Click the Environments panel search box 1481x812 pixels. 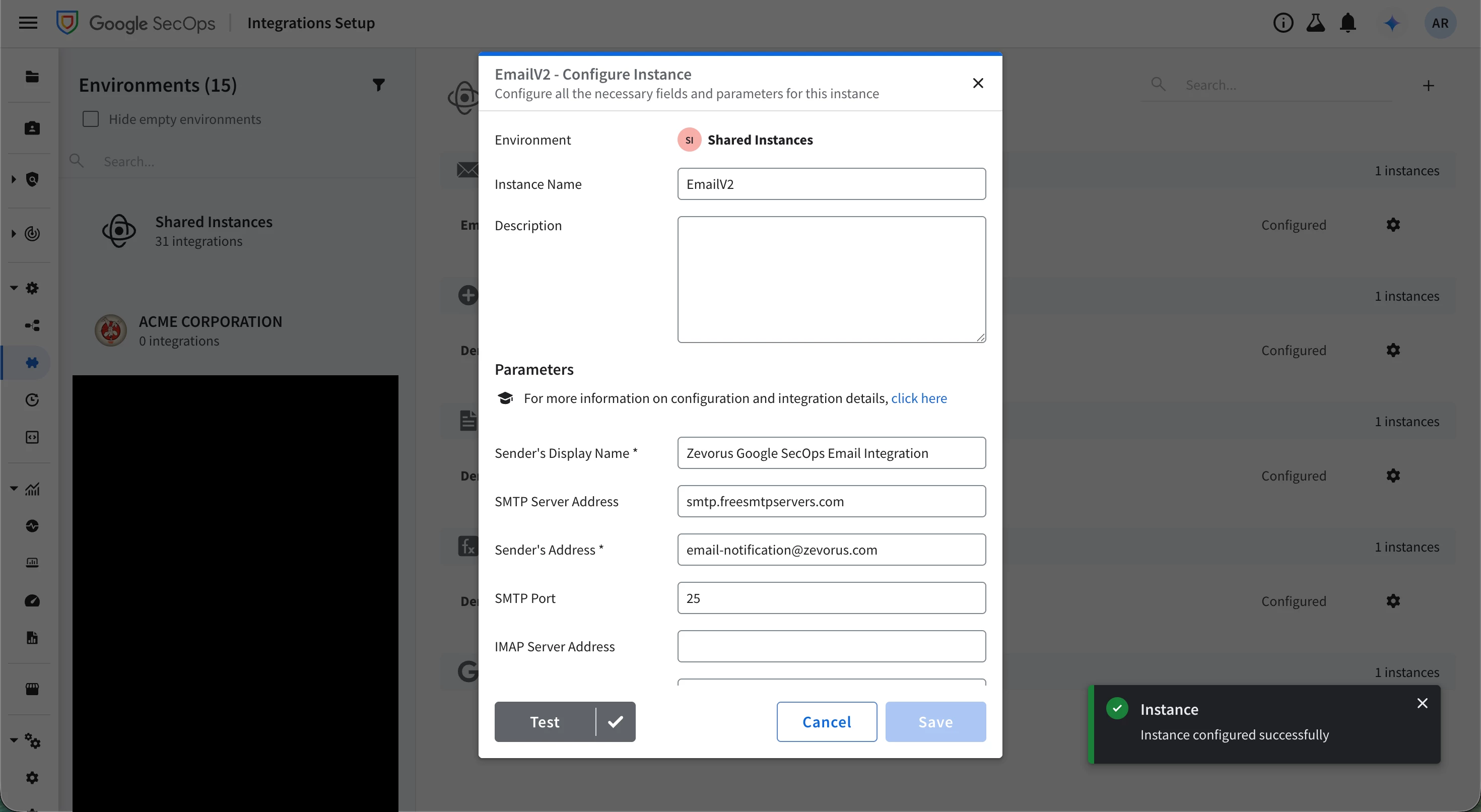(236, 162)
